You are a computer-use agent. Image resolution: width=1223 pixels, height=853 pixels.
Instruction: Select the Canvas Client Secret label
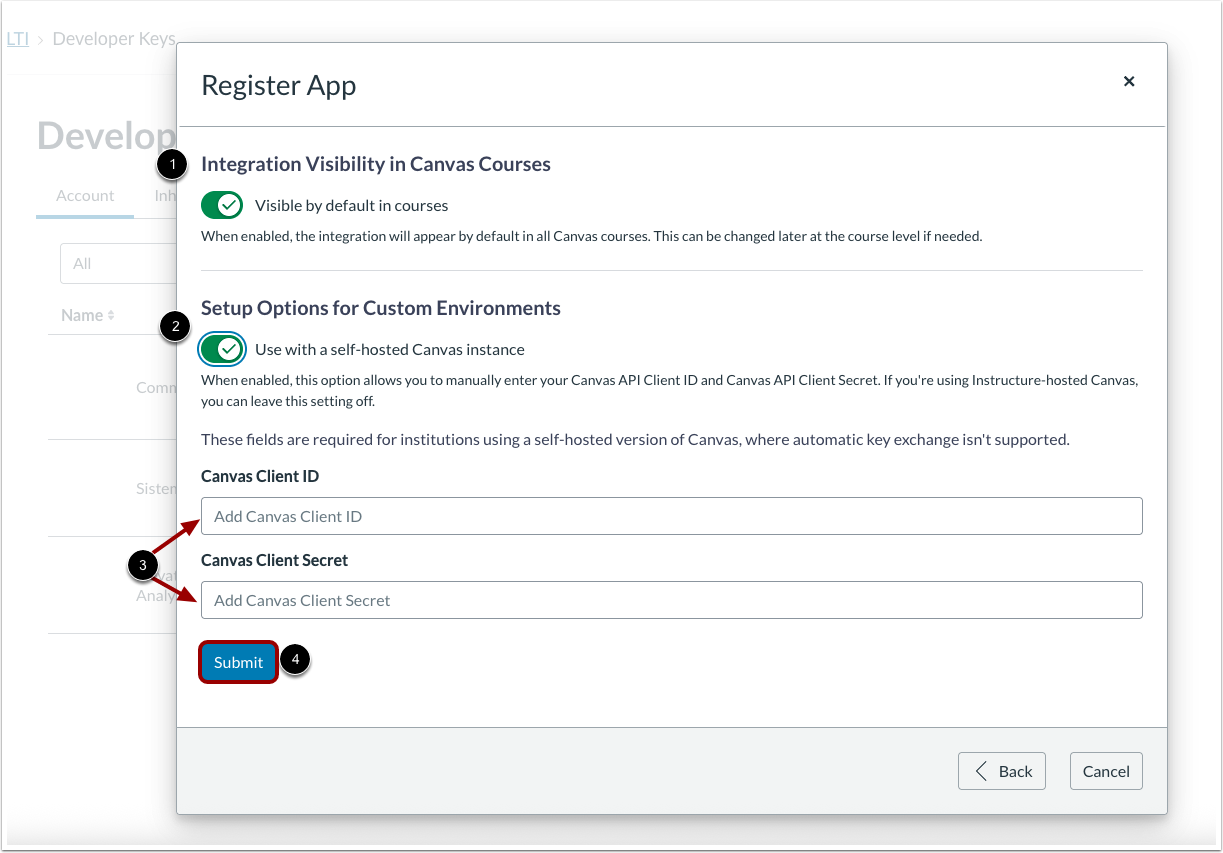275,560
